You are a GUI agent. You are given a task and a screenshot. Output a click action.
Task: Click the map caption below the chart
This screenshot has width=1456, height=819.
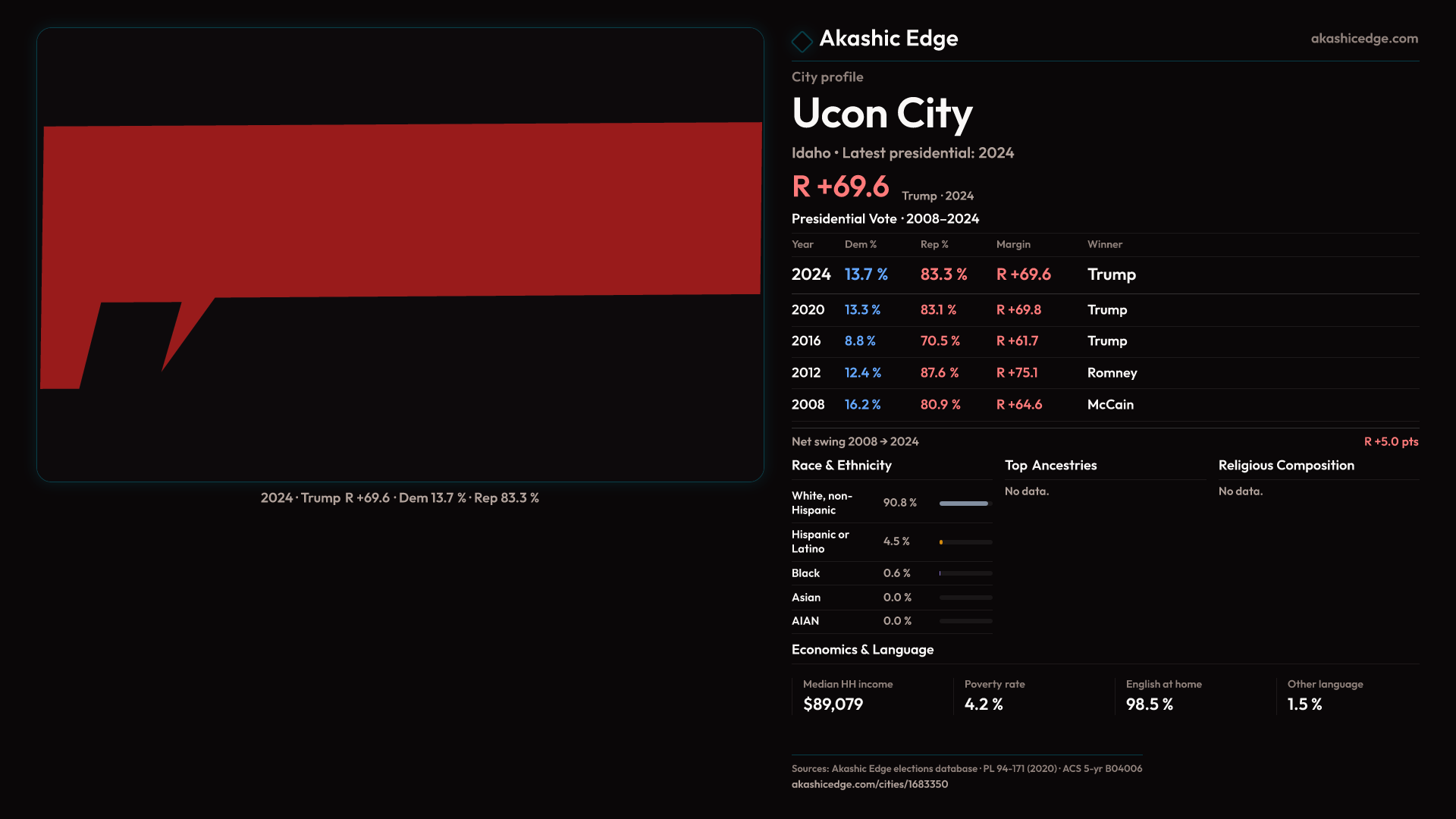[x=400, y=498]
